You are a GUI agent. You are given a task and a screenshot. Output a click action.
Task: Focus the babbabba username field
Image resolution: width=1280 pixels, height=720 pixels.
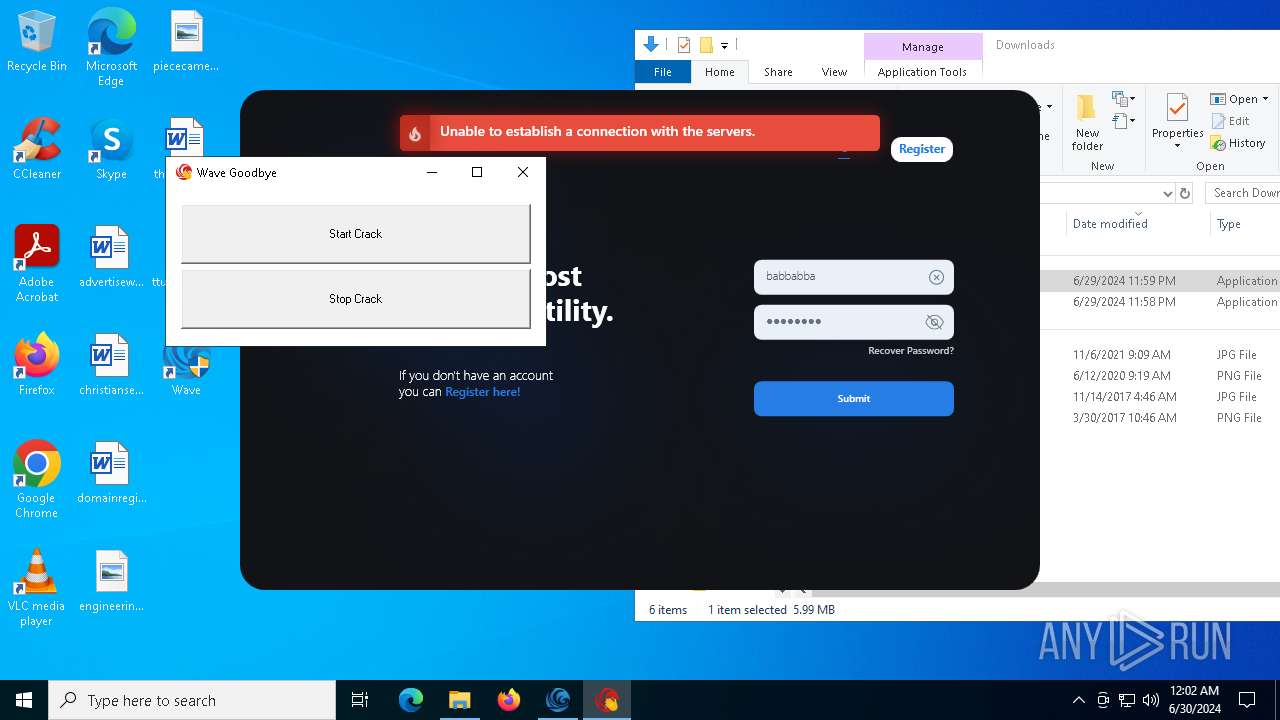click(853, 277)
